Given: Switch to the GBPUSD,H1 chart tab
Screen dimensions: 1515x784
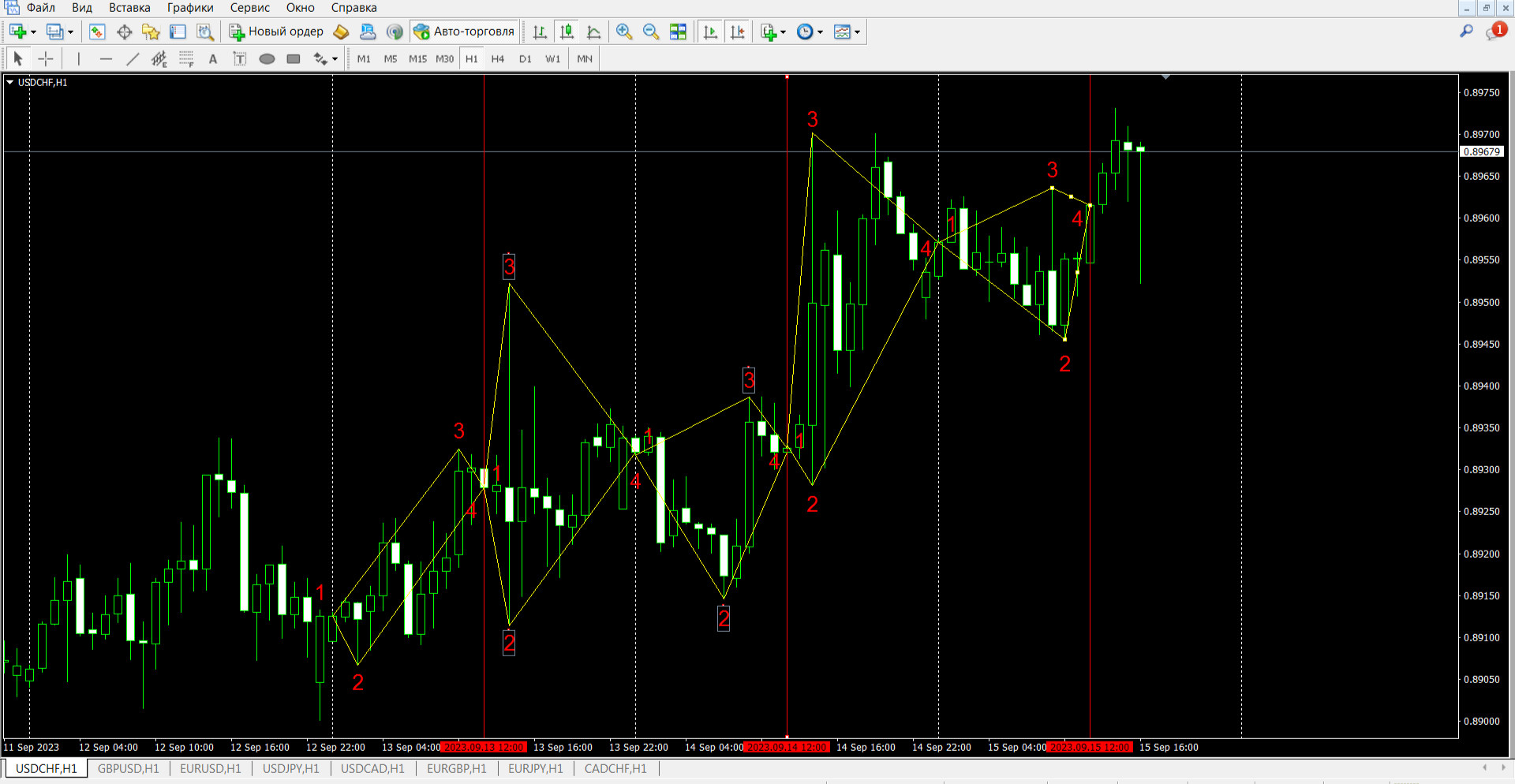Looking at the screenshot, I should coord(129,768).
